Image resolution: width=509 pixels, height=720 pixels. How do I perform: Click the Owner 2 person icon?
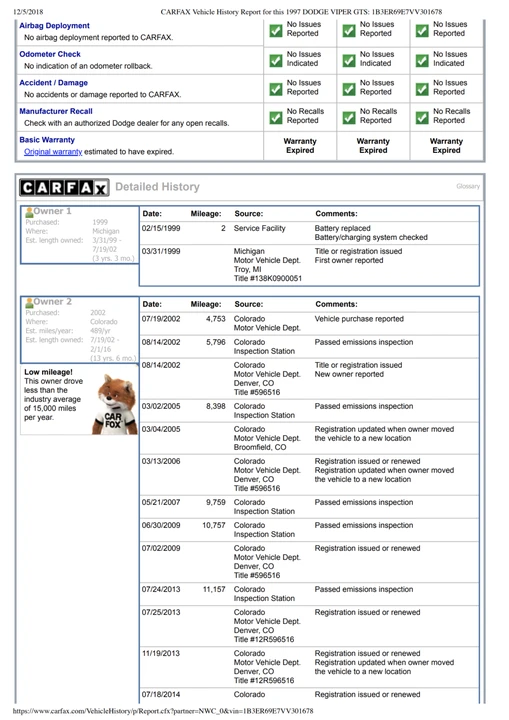[29, 303]
